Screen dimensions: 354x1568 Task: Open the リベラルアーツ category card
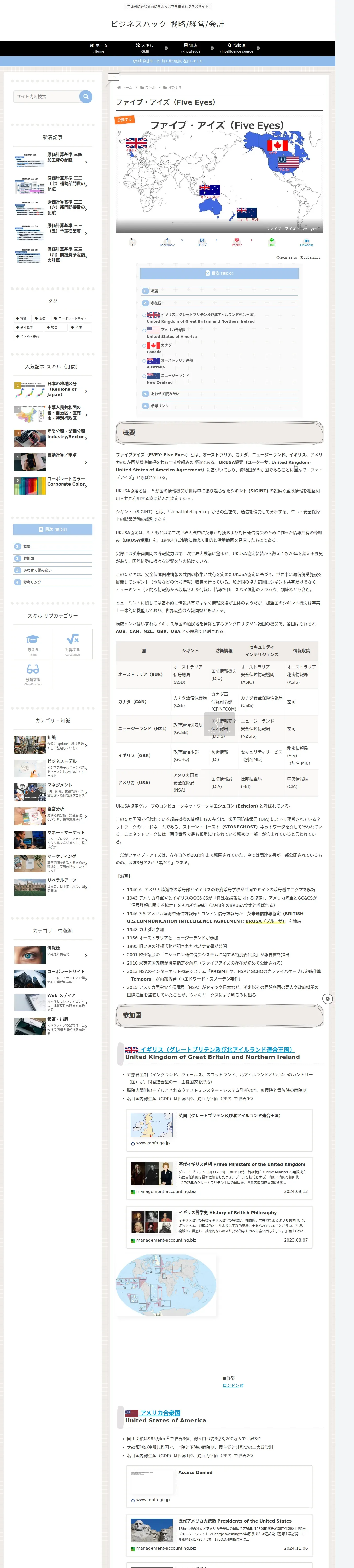[53, 887]
